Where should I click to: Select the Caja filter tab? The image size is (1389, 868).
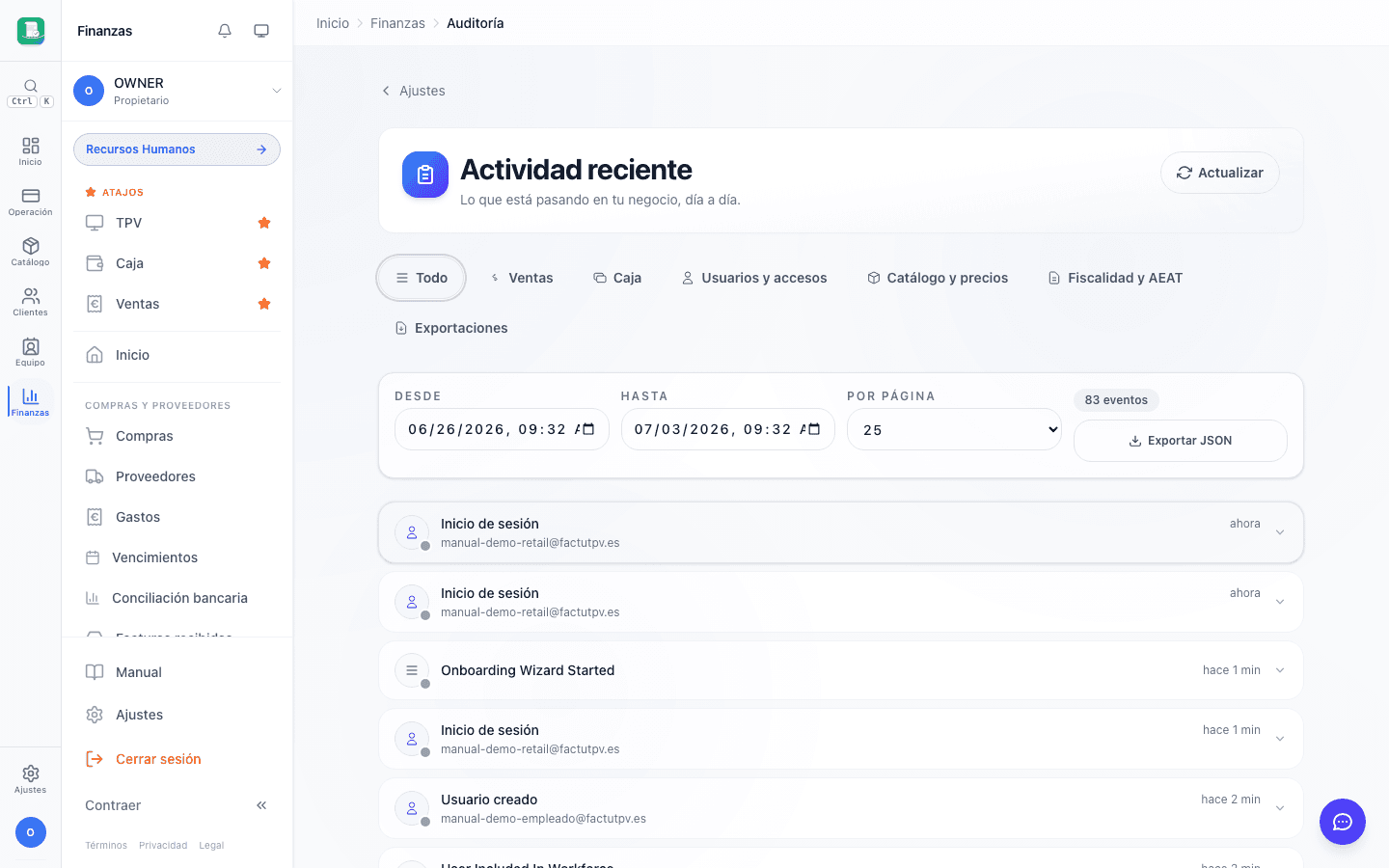(x=617, y=278)
